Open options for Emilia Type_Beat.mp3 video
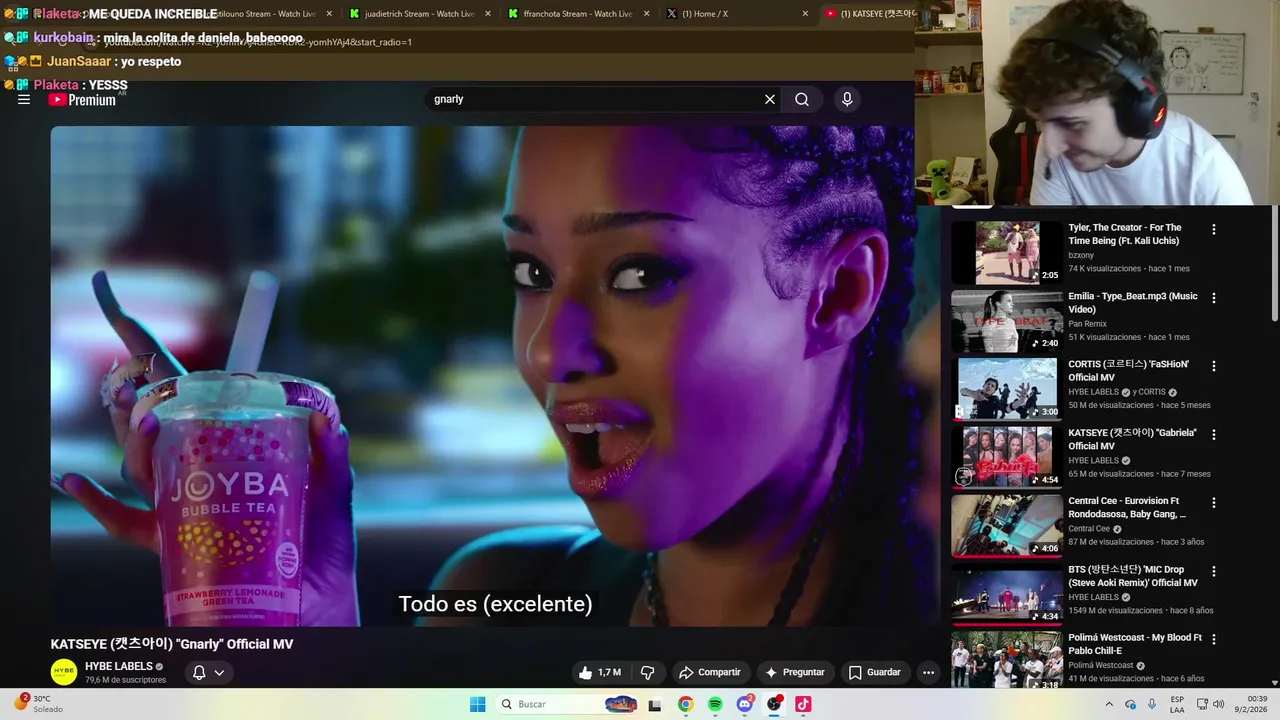 click(1214, 298)
